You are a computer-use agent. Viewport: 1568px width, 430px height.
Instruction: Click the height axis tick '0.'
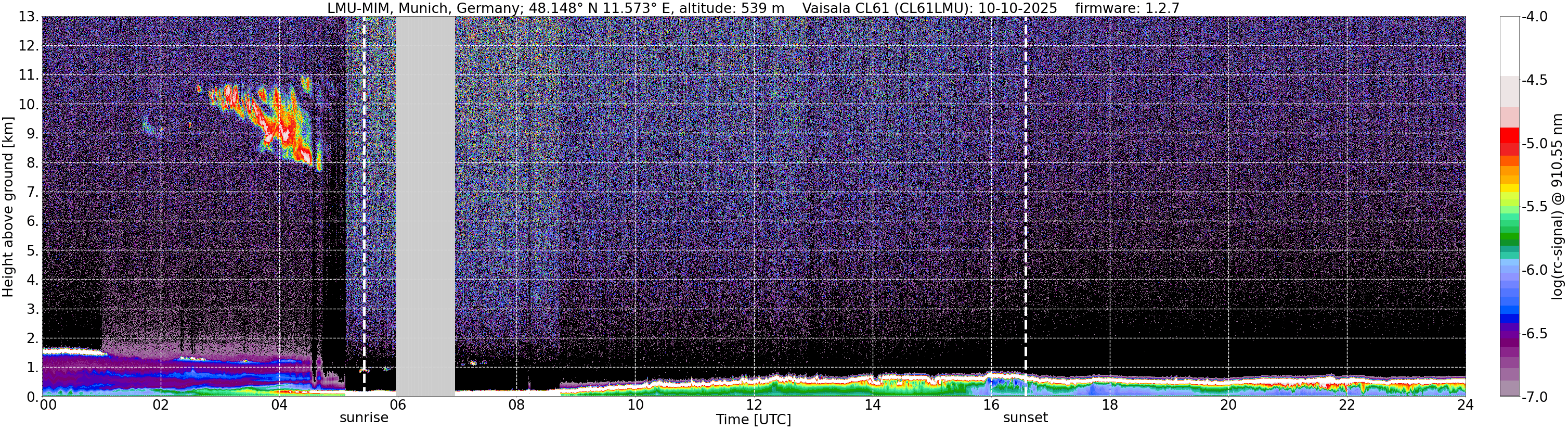tap(33, 397)
